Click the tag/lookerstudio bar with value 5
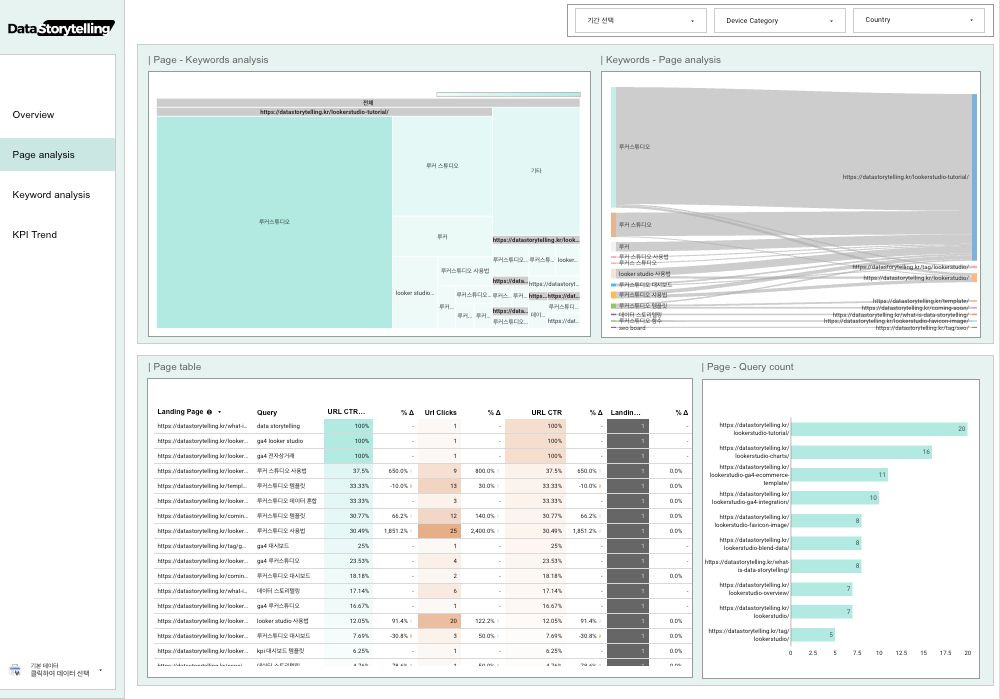 [x=812, y=635]
